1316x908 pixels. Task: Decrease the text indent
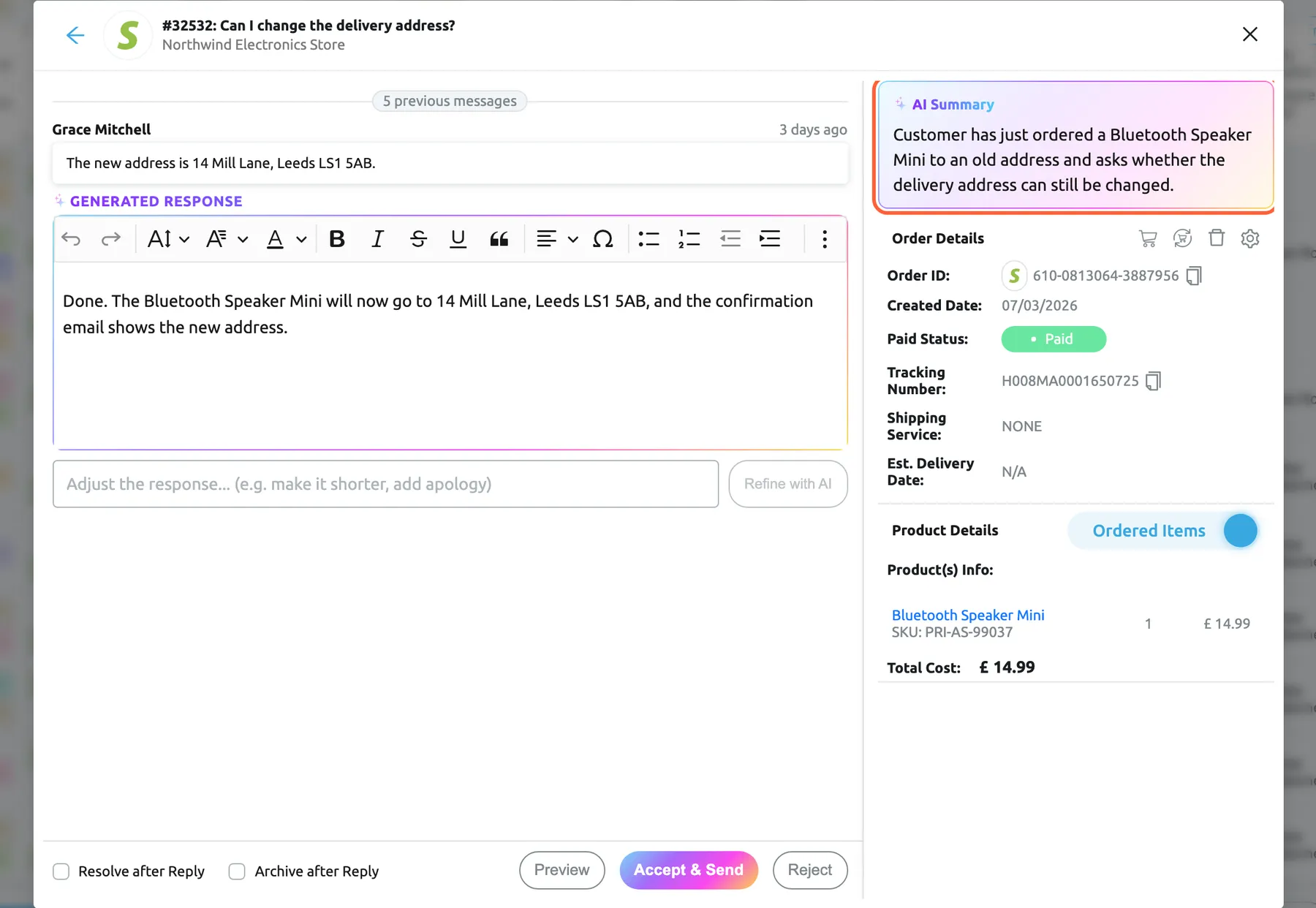[730, 239]
